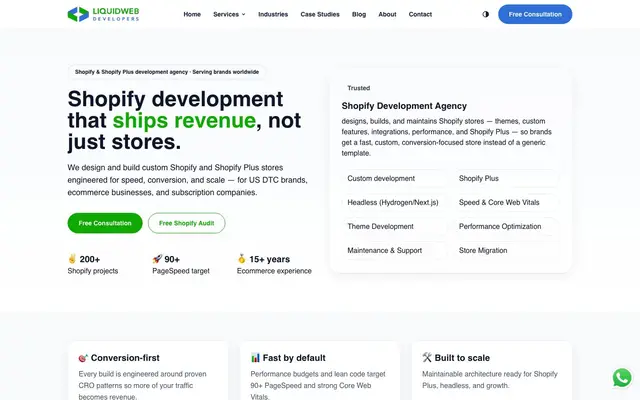640x400 pixels.
Task: Select the Speed & Core Web Vitals chip
Action: coord(506,202)
